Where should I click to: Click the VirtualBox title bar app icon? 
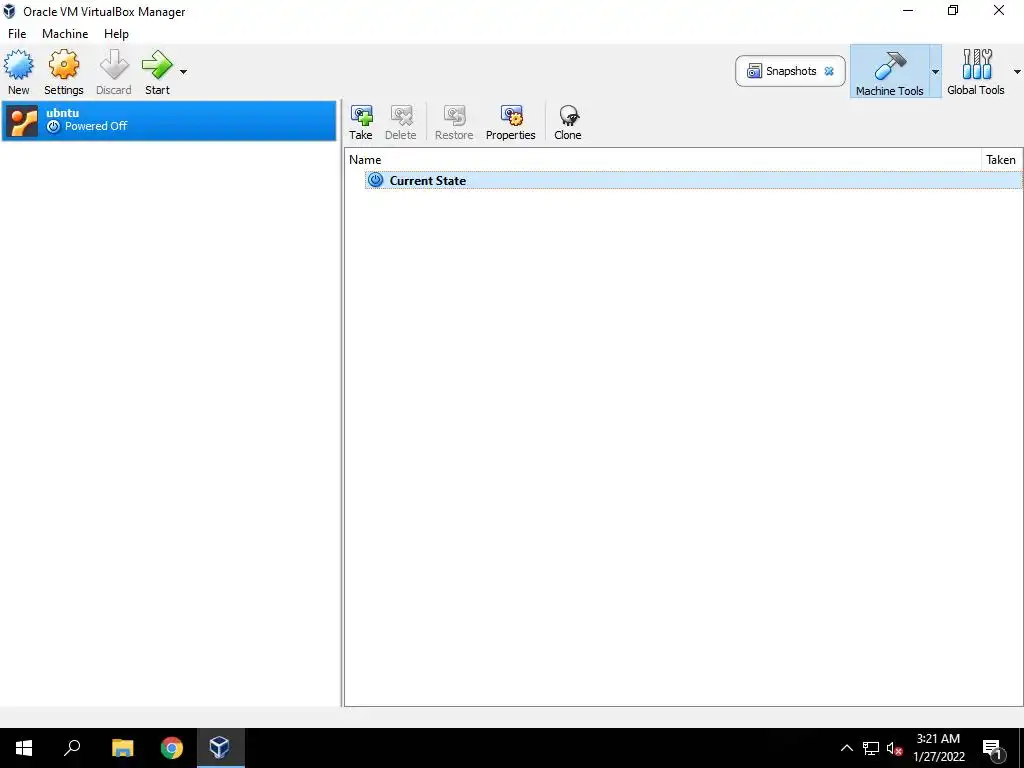point(10,11)
